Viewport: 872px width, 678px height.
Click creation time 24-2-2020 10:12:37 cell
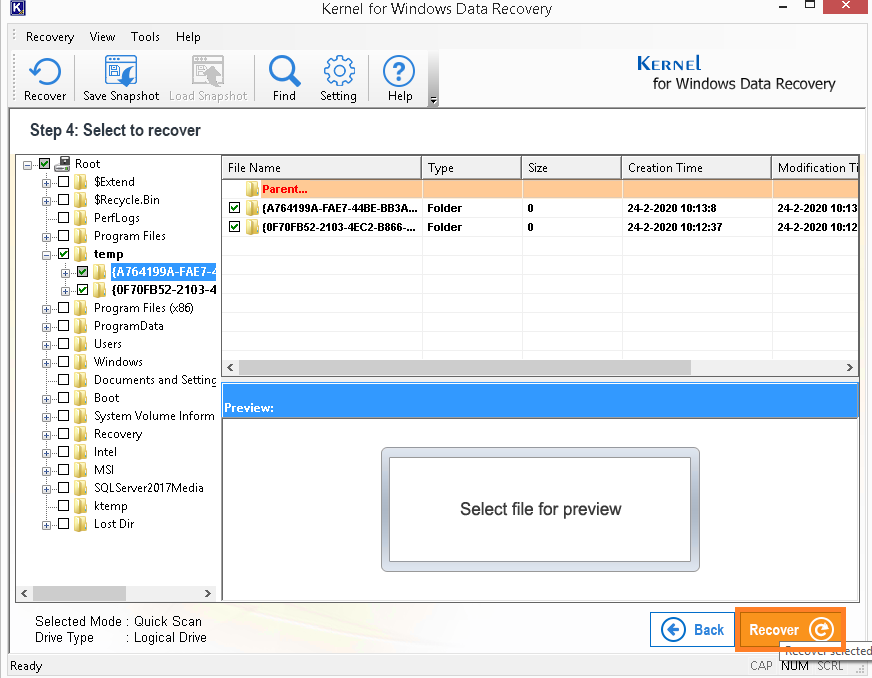675,227
